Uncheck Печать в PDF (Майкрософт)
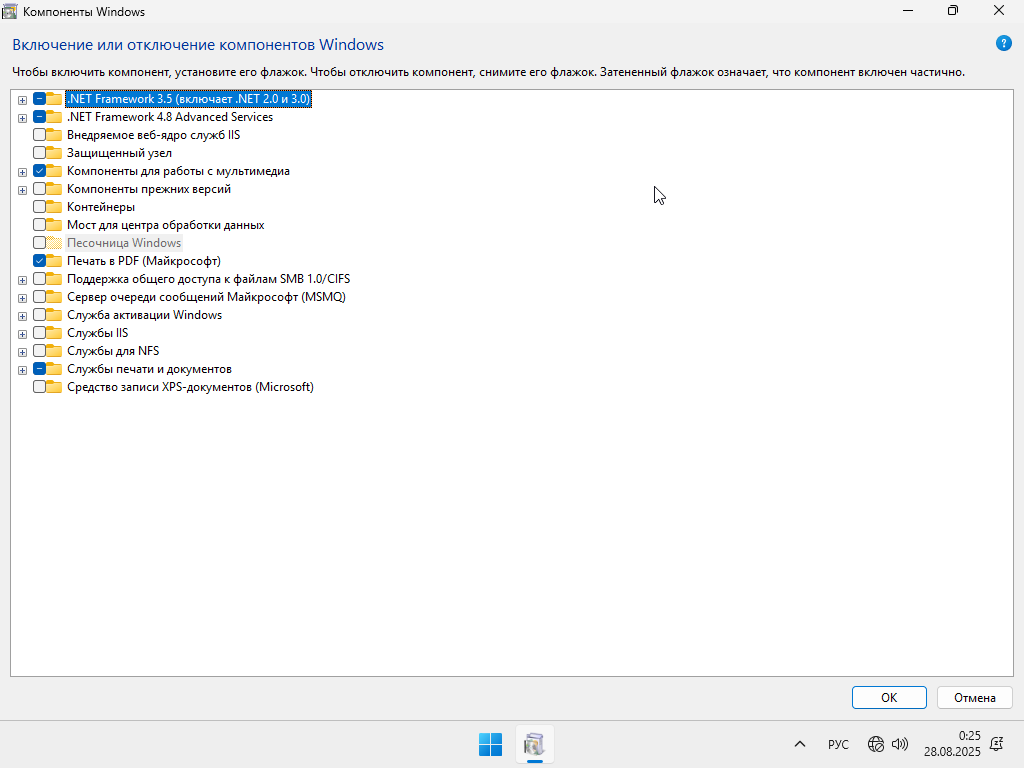Screen dimensions: 1024x768 tap(39, 261)
